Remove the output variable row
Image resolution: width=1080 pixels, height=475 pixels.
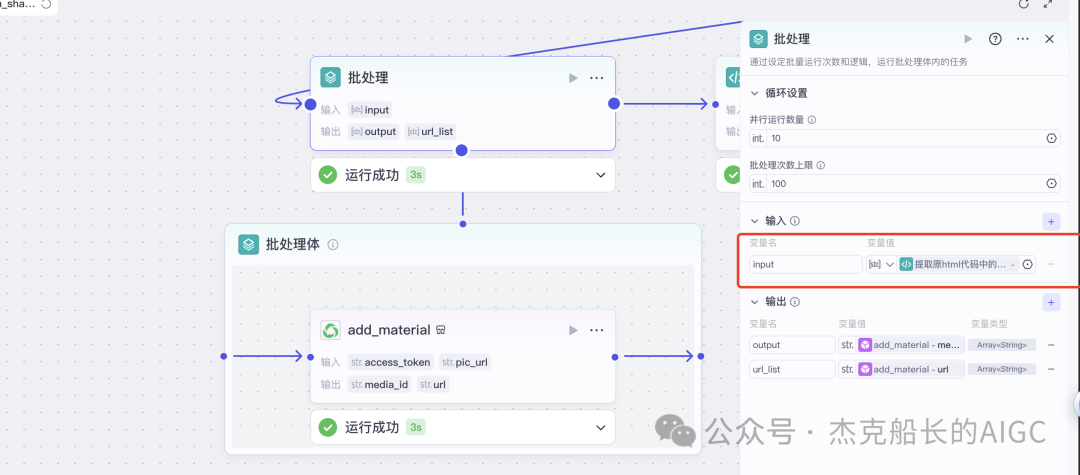point(1051,345)
